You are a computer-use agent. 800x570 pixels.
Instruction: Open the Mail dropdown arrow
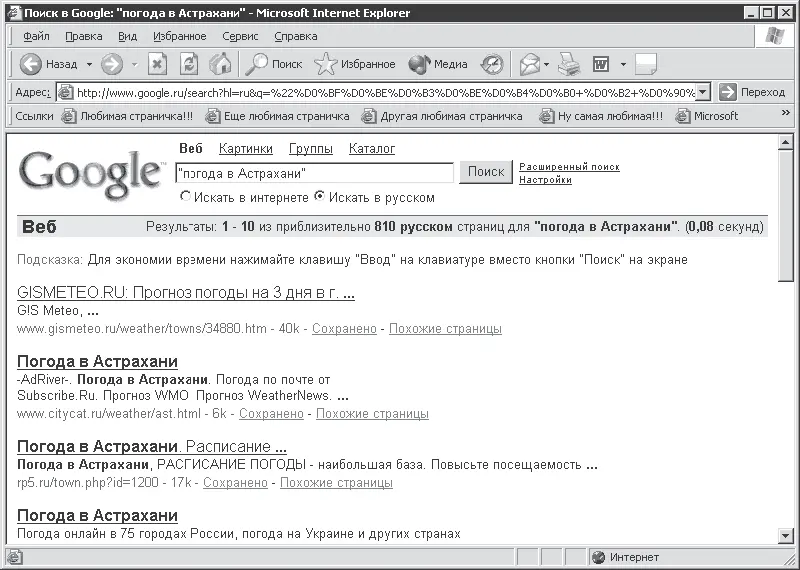(x=546, y=64)
